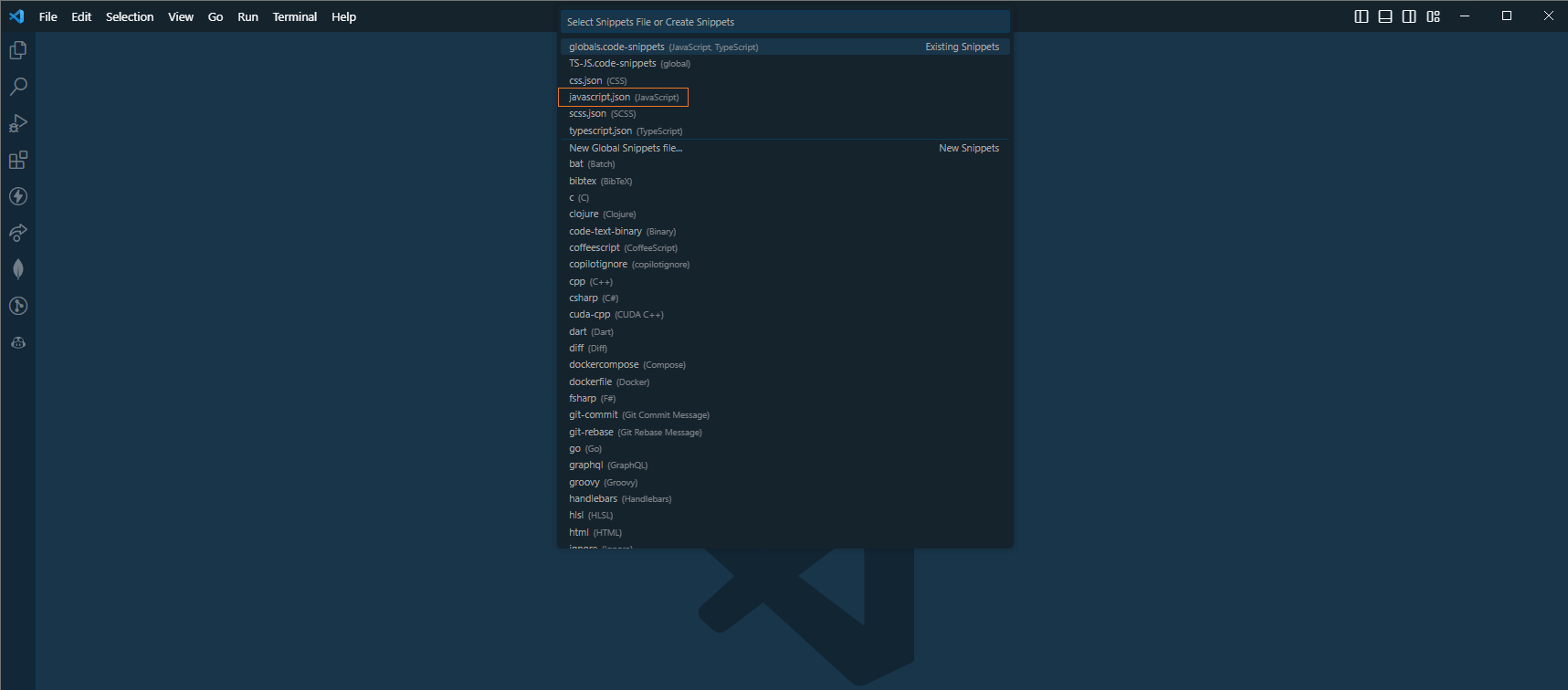Toggle the bottom panel visibility
1568x690 pixels.
coord(1384,16)
